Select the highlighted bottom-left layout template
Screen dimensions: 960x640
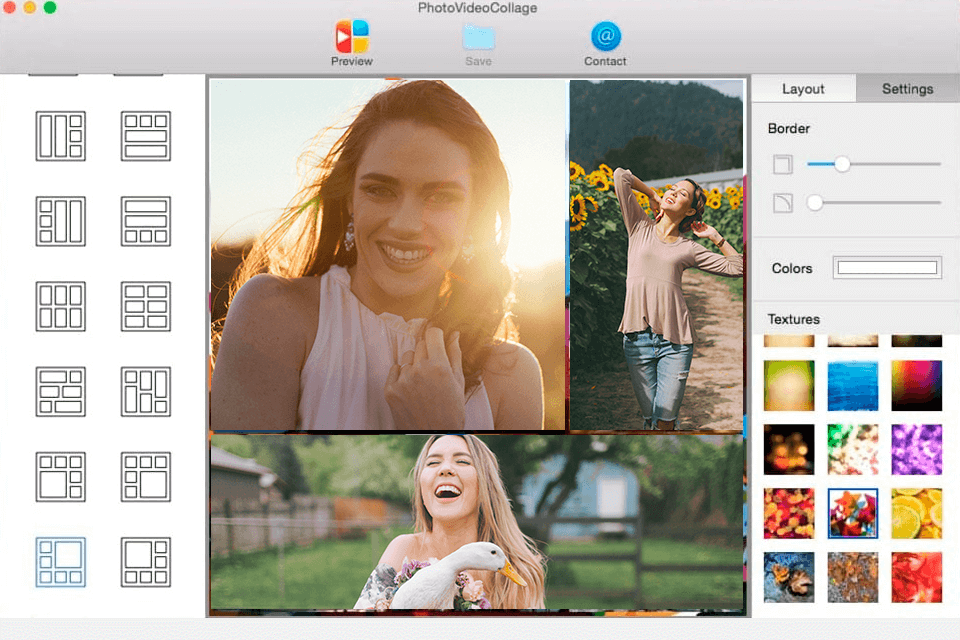(x=60, y=562)
